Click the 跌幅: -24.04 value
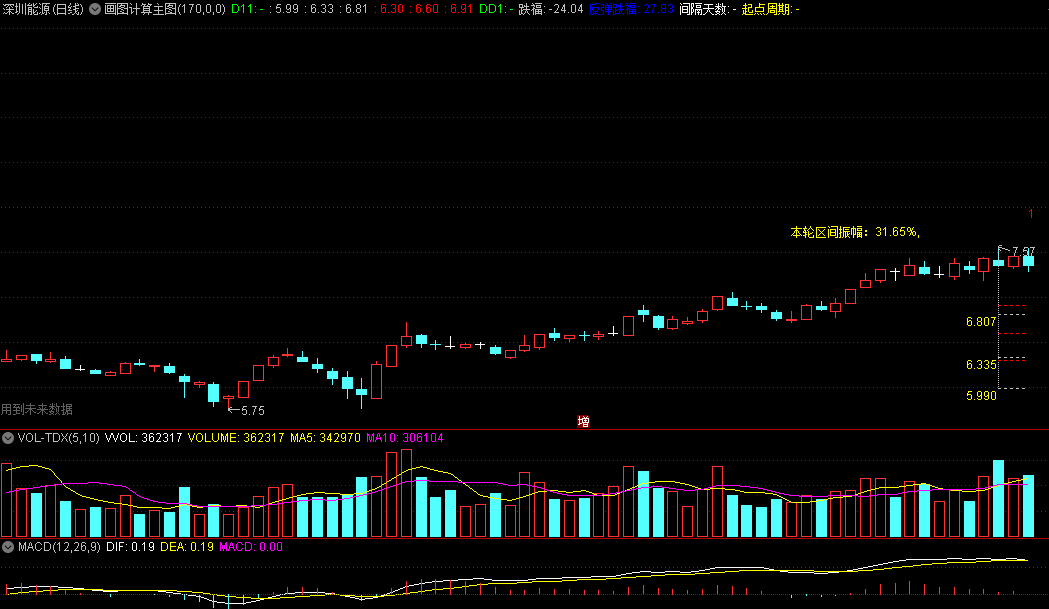Image resolution: width=1049 pixels, height=609 pixels. tap(551, 9)
